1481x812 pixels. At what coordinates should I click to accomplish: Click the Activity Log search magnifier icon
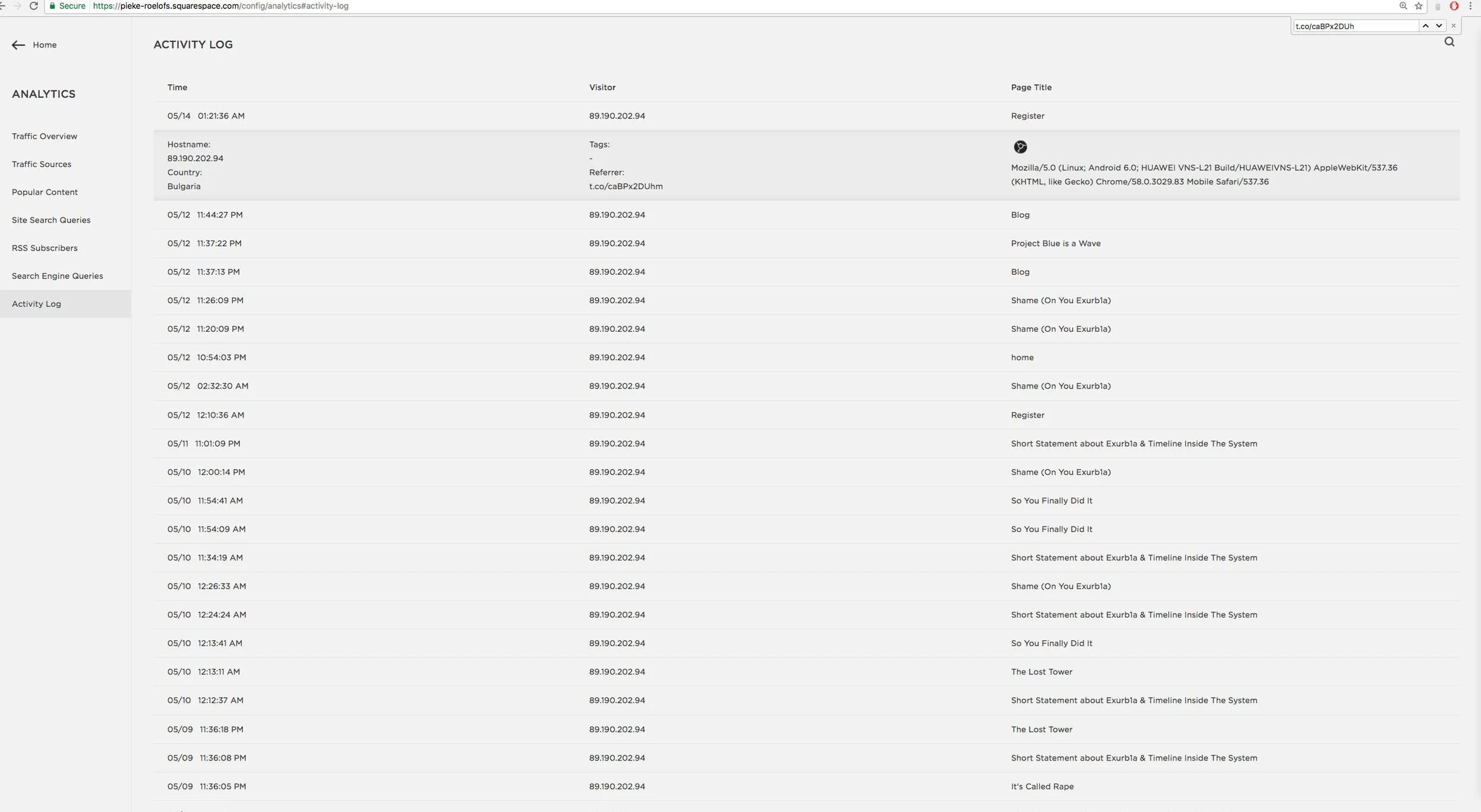tap(1449, 42)
